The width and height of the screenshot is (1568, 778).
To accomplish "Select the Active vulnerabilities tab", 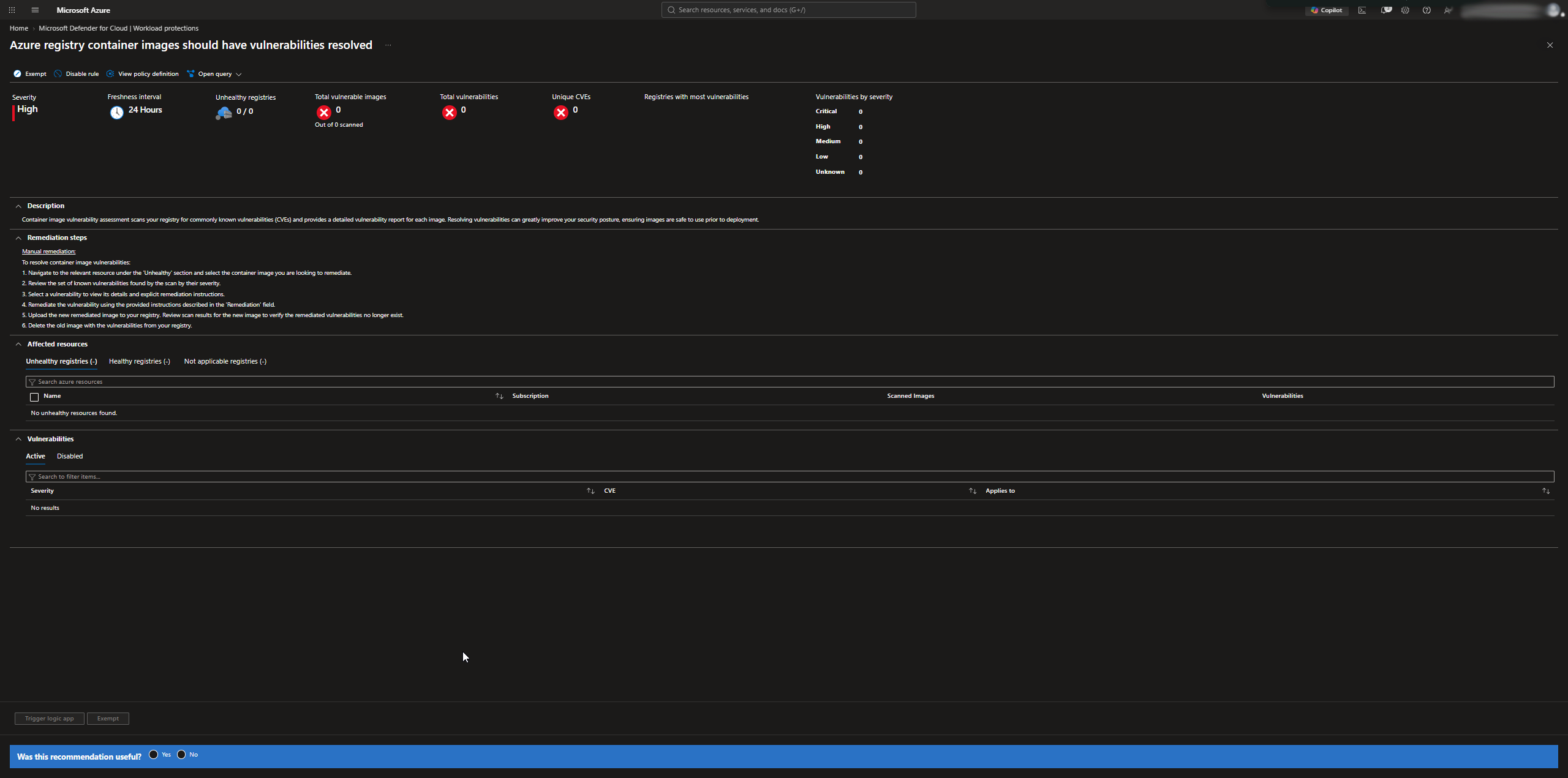I will (x=36, y=456).
